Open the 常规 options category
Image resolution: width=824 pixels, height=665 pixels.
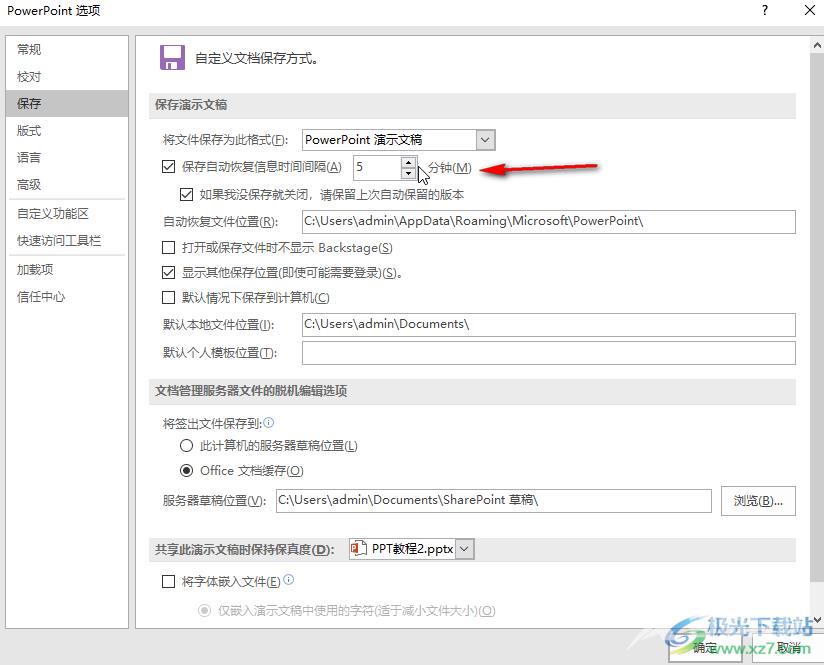(x=67, y=49)
